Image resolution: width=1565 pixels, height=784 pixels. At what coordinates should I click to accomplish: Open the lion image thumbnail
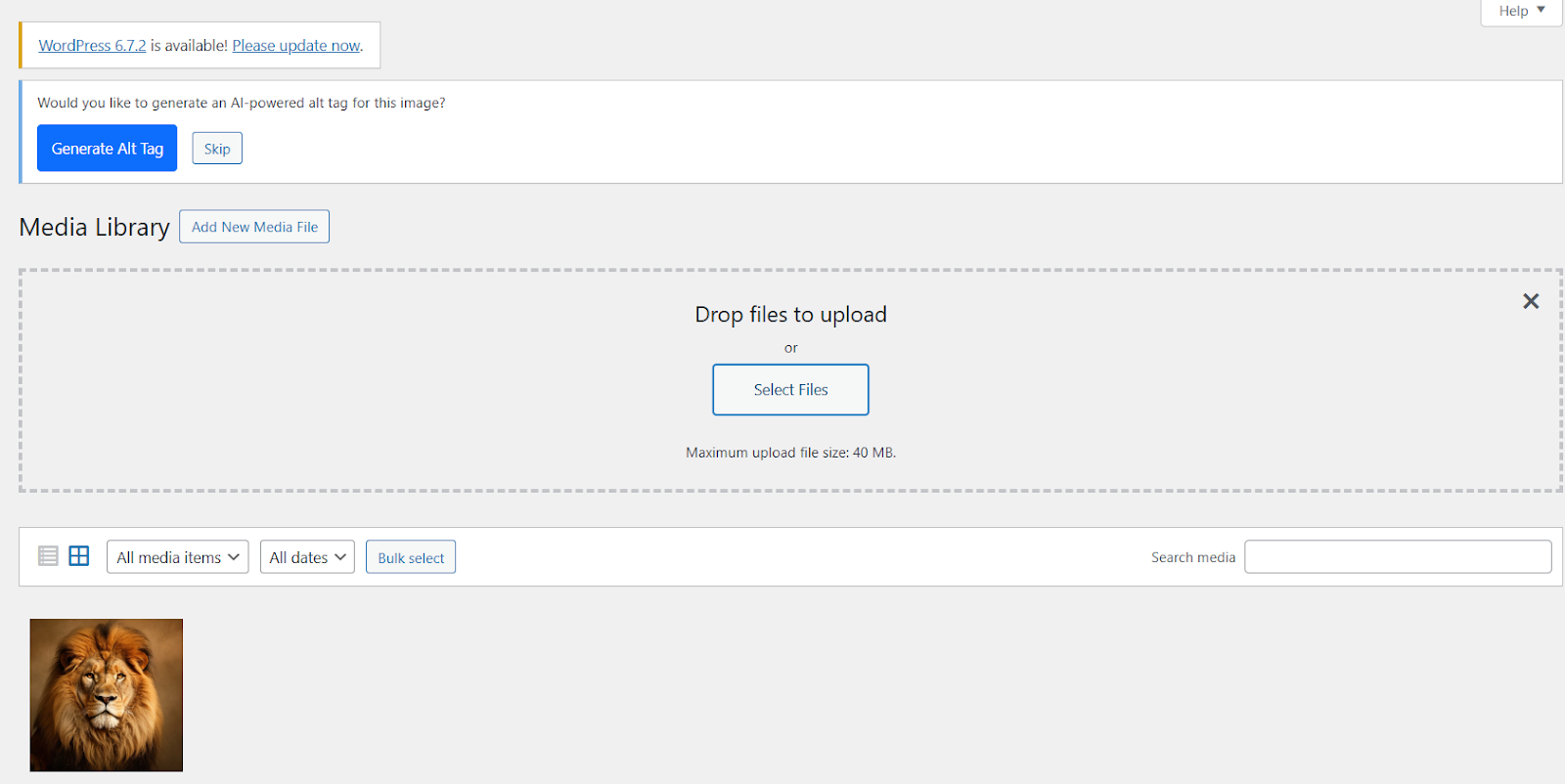point(107,695)
